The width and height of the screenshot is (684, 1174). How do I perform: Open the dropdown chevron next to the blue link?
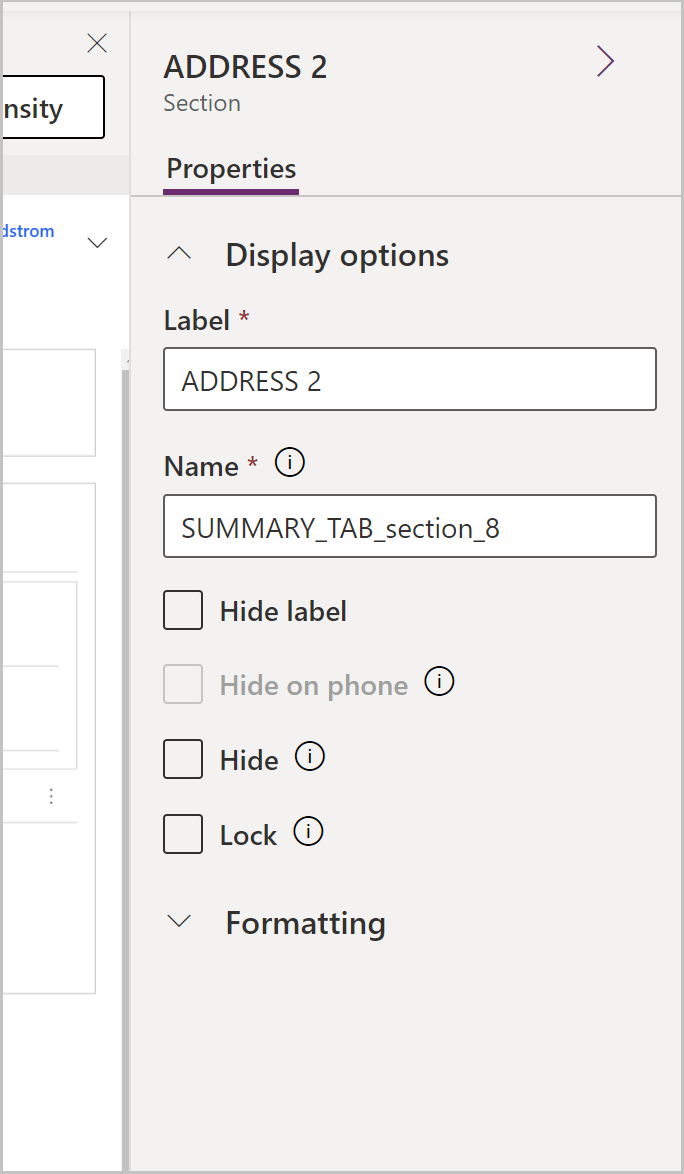pyautogui.click(x=97, y=242)
